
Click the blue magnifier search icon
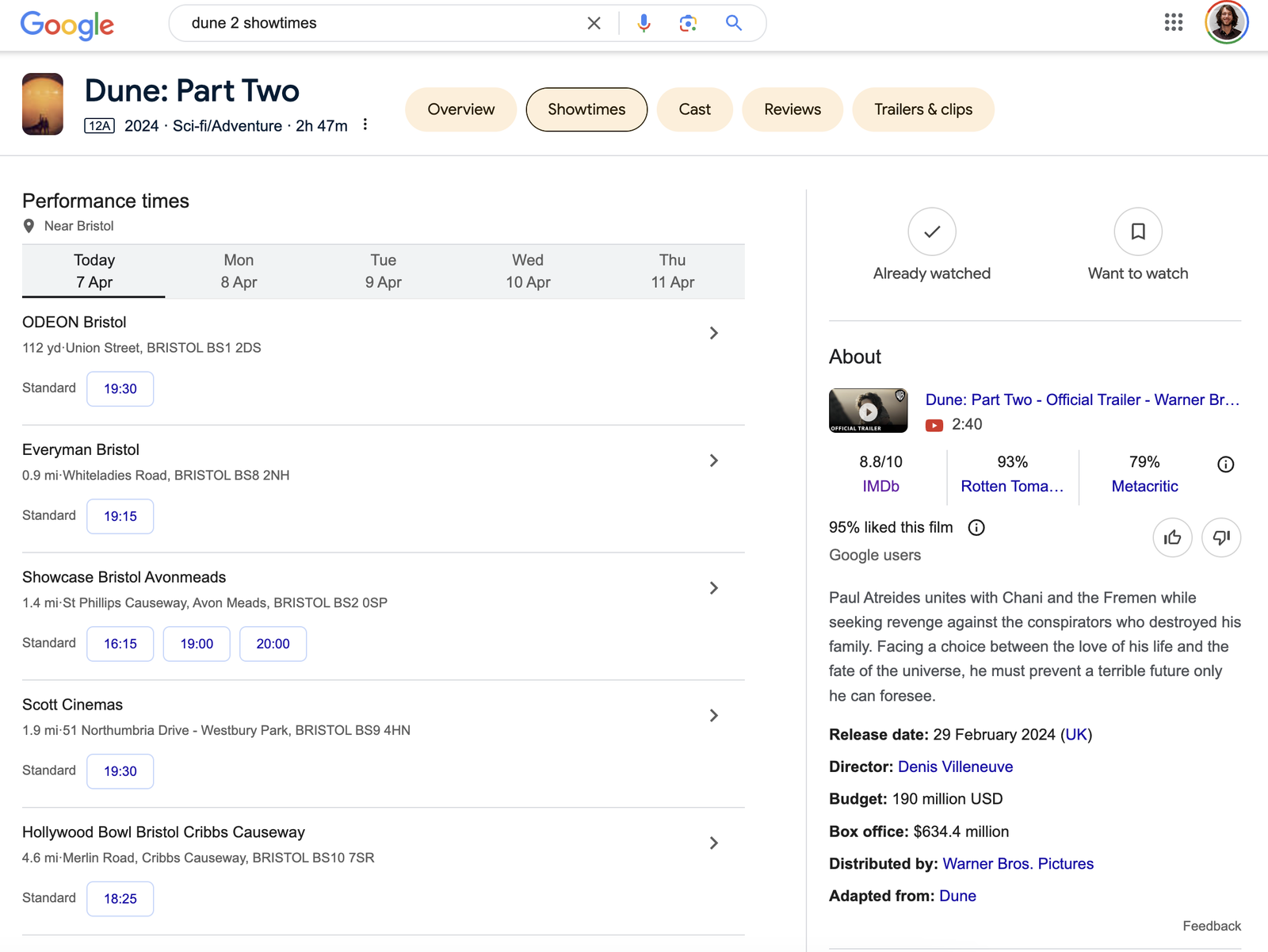[734, 23]
